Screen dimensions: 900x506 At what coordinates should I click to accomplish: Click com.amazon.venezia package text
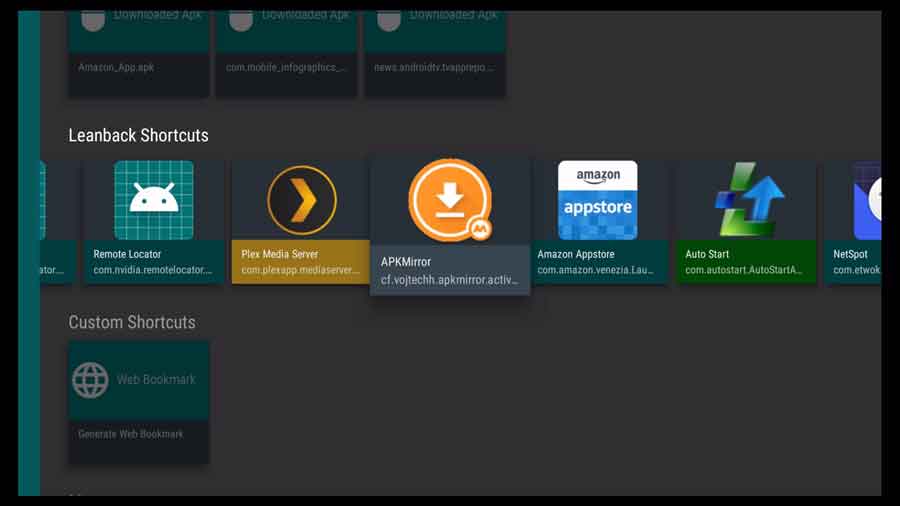(595, 270)
